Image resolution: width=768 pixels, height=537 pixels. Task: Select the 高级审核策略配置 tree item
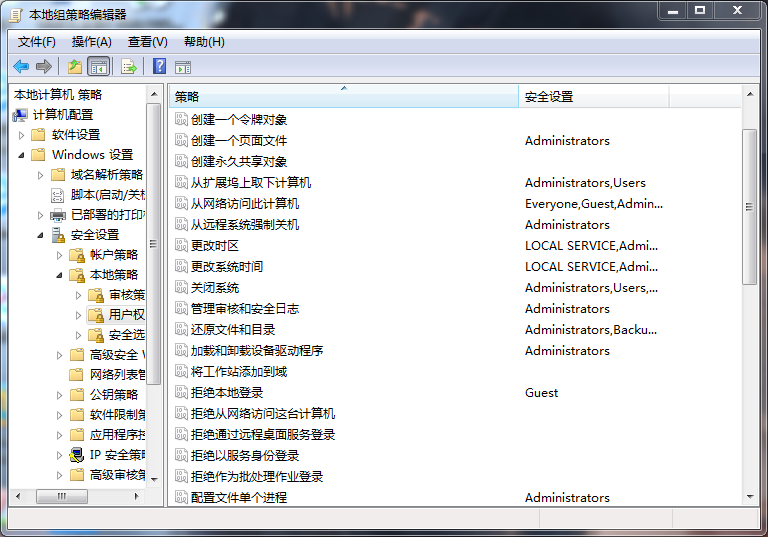[x=117, y=475]
